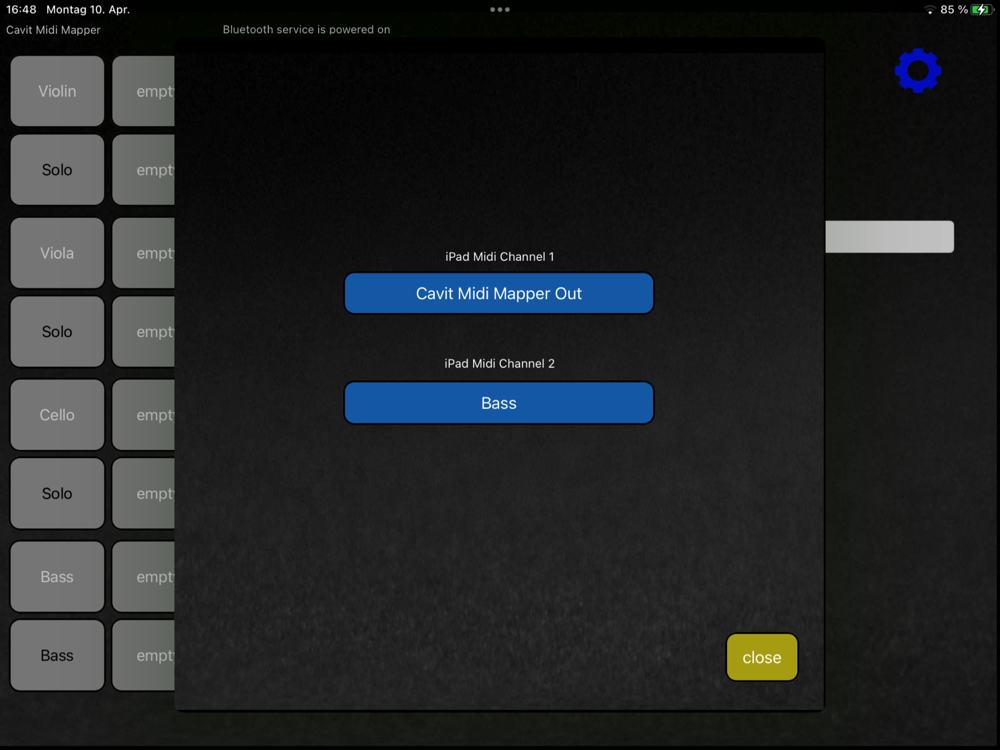The height and width of the screenshot is (750, 1000).
Task: Choose the Cavit Midi Mapper Out port button
Action: click(499, 293)
